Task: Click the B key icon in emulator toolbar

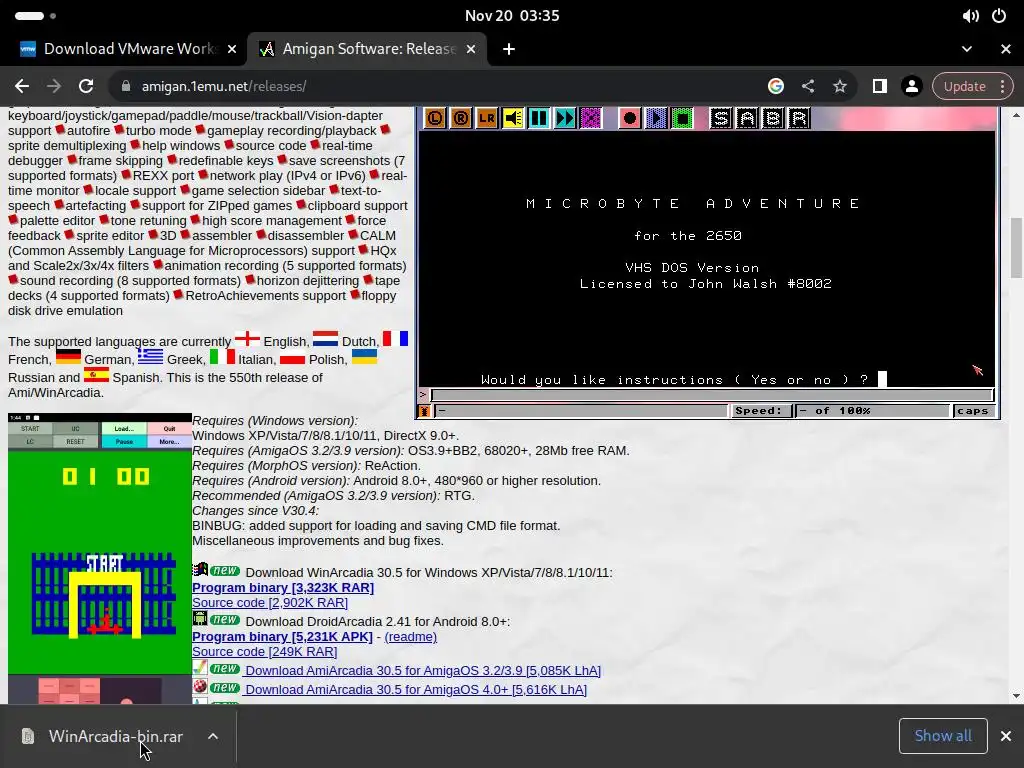Action: tap(773, 118)
